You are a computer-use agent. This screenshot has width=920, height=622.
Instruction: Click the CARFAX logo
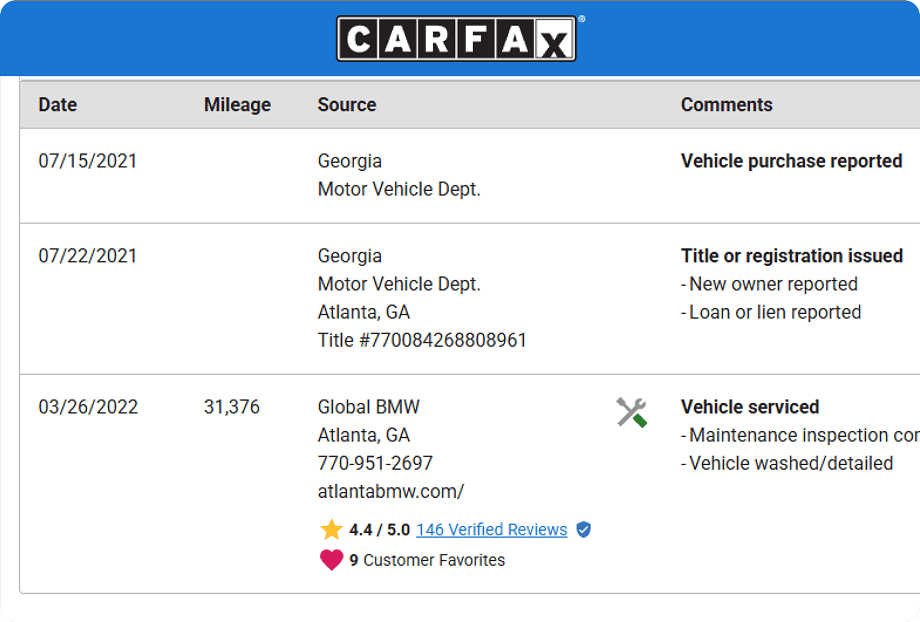(x=456, y=39)
